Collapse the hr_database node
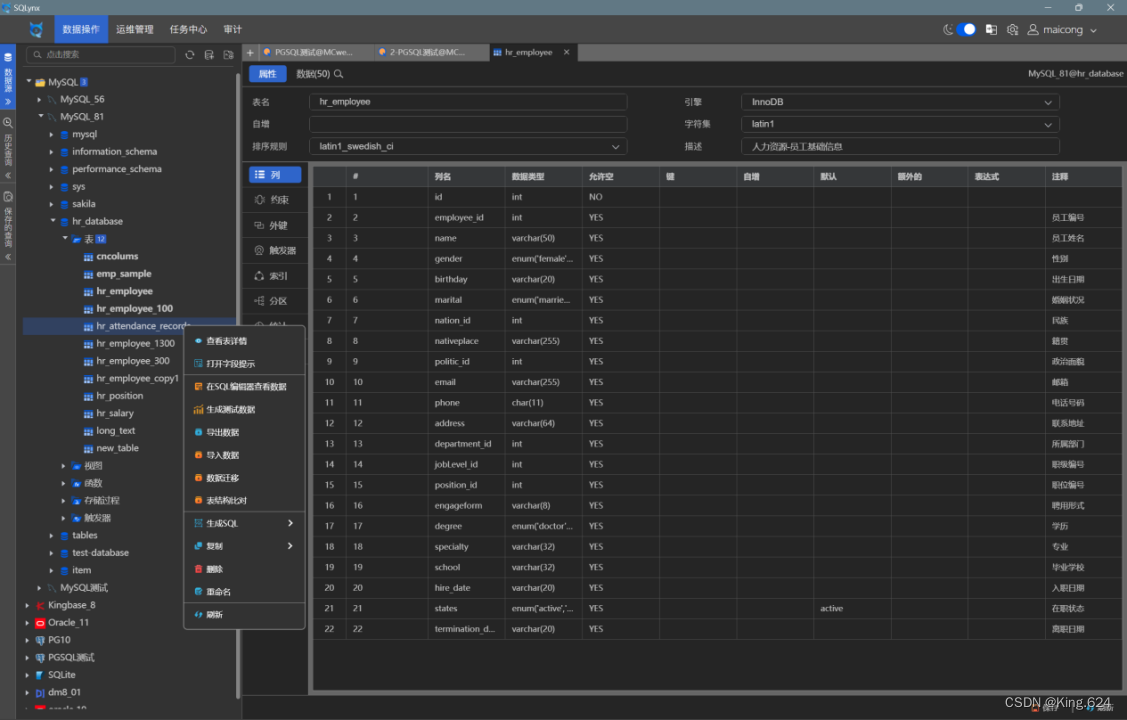Viewport: 1127px width, 720px height. point(52,221)
